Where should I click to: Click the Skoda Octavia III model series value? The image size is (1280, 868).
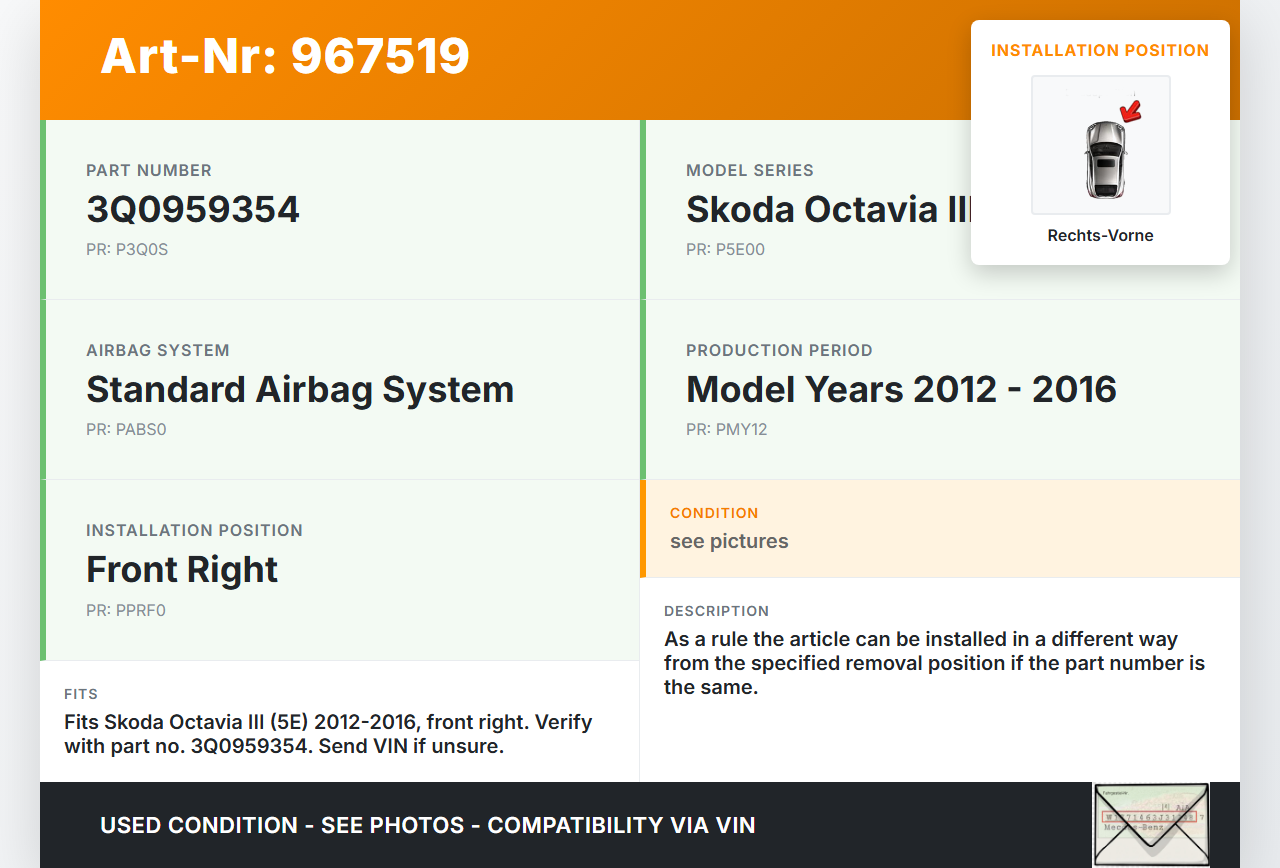click(826, 210)
